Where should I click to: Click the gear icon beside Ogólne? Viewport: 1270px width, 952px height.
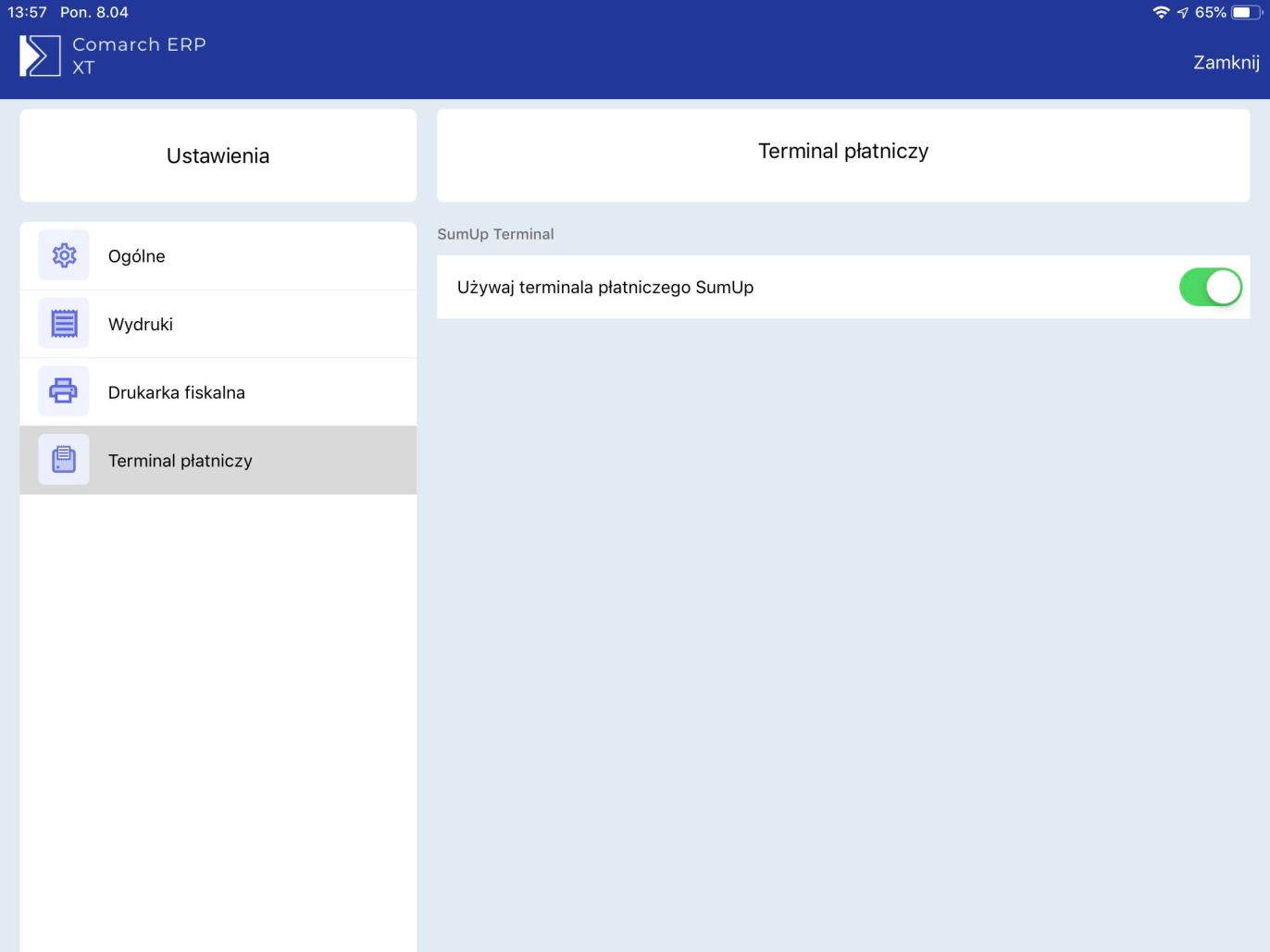tap(64, 255)
